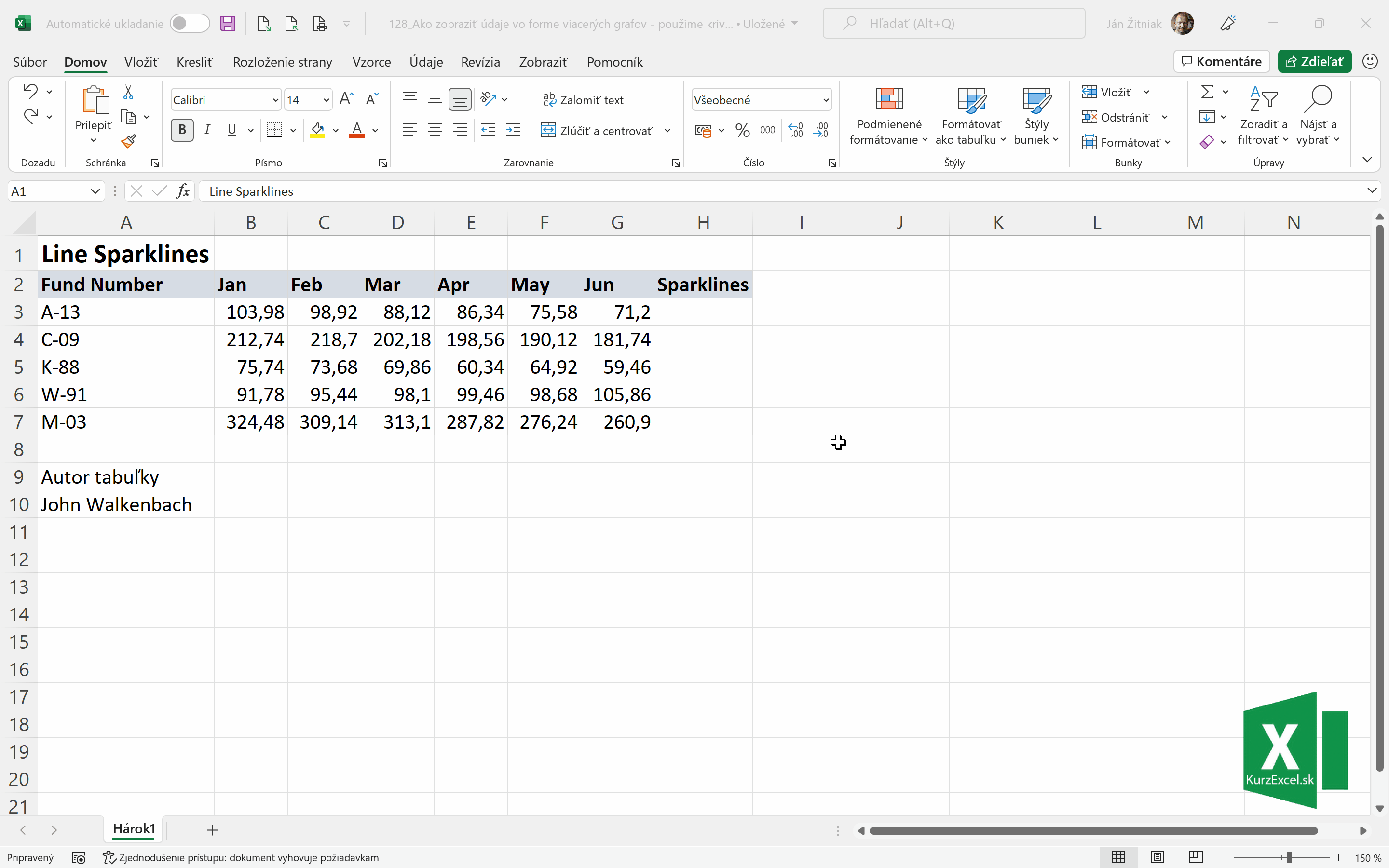
Task: Open Podmienené formátovanie dropdown
Action: click(x=889, y=117)
